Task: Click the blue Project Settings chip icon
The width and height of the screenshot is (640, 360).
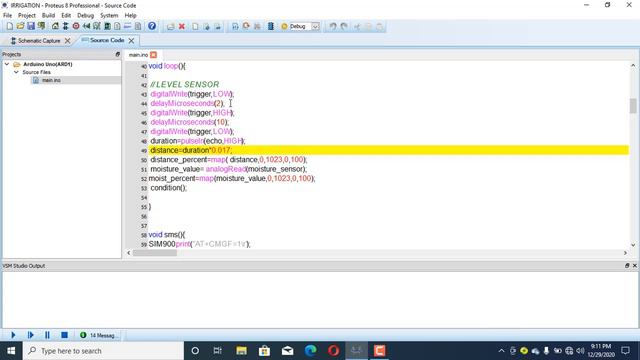Action: pyautogui.click(x=271, y=26)
